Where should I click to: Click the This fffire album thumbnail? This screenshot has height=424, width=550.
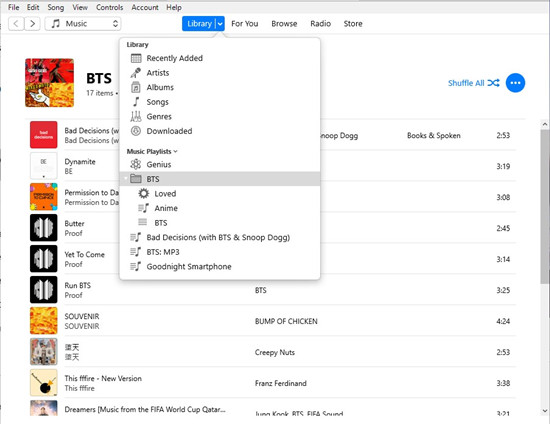43,383
